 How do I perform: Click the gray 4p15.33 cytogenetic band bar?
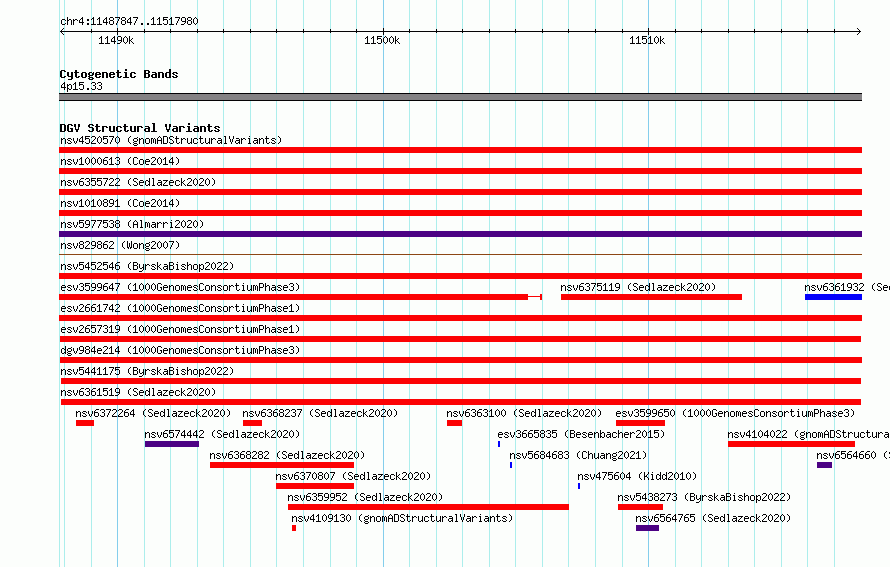(460, 97)
